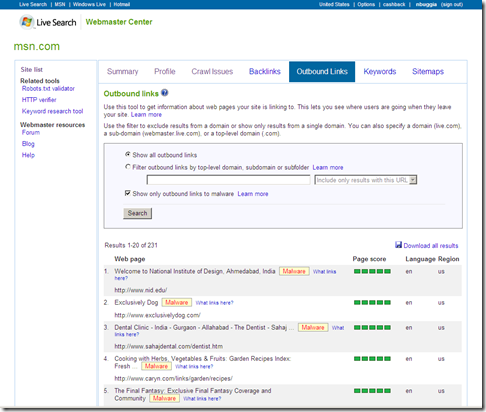Viewport: 486px width, 412px height.
Task: Click Malware badge for Cooking with Herbs
Action: pos(156,366)
